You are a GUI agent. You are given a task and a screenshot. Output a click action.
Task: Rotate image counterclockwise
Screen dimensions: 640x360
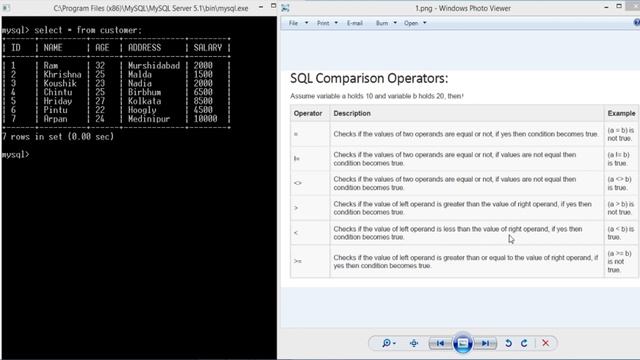[508, 343]
